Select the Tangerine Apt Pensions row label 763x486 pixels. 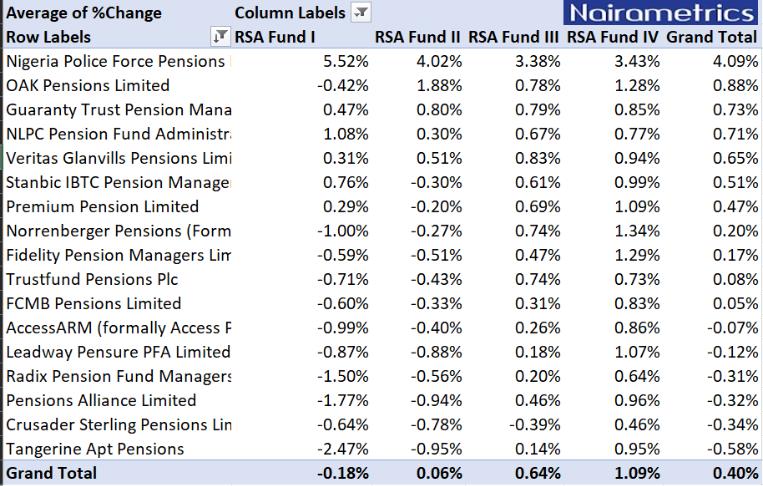95,448
